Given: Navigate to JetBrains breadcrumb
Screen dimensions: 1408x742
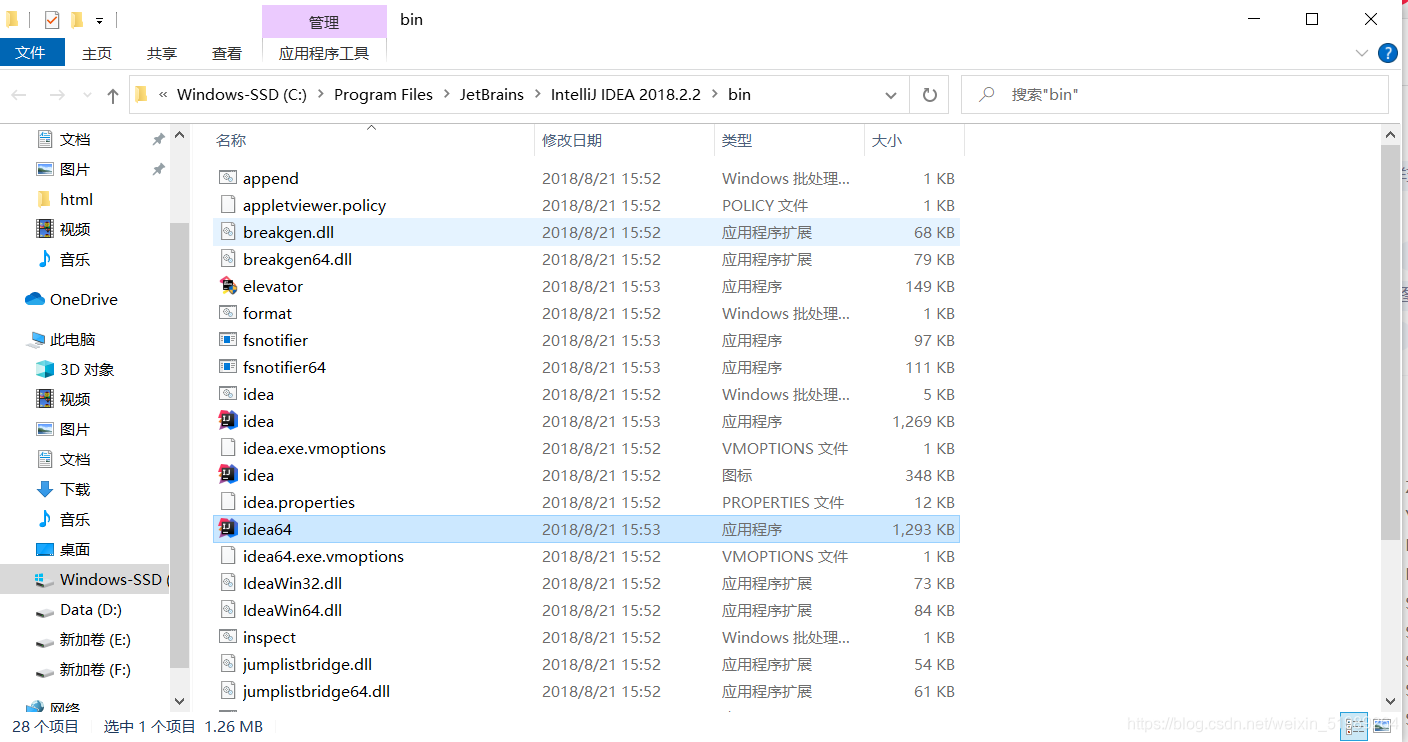Looking at the screenshot, I should [x=491, y=95].
